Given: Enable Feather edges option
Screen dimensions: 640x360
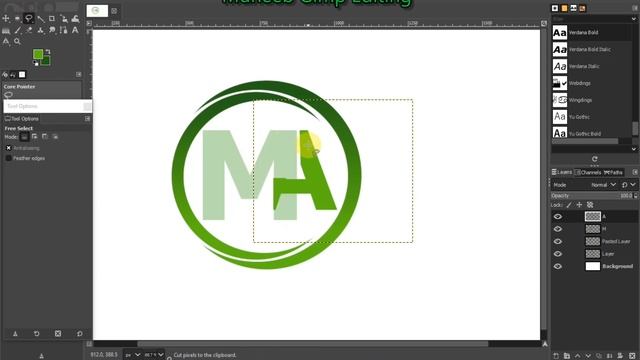Looking at the screenshot, I should click(x=8, y=158).
